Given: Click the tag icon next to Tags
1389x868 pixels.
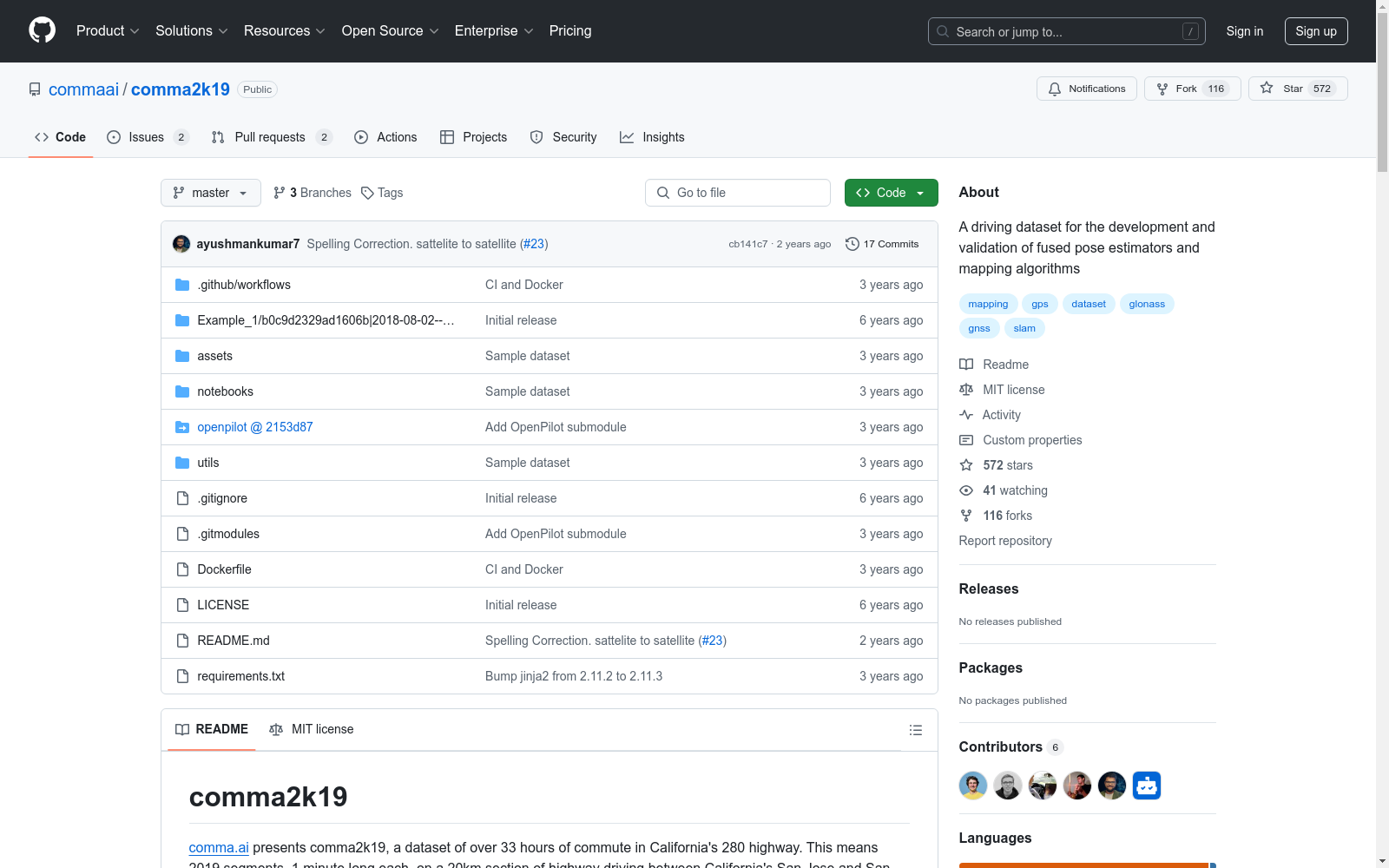Looking at the screenshot, I should [x=368, y=193].
